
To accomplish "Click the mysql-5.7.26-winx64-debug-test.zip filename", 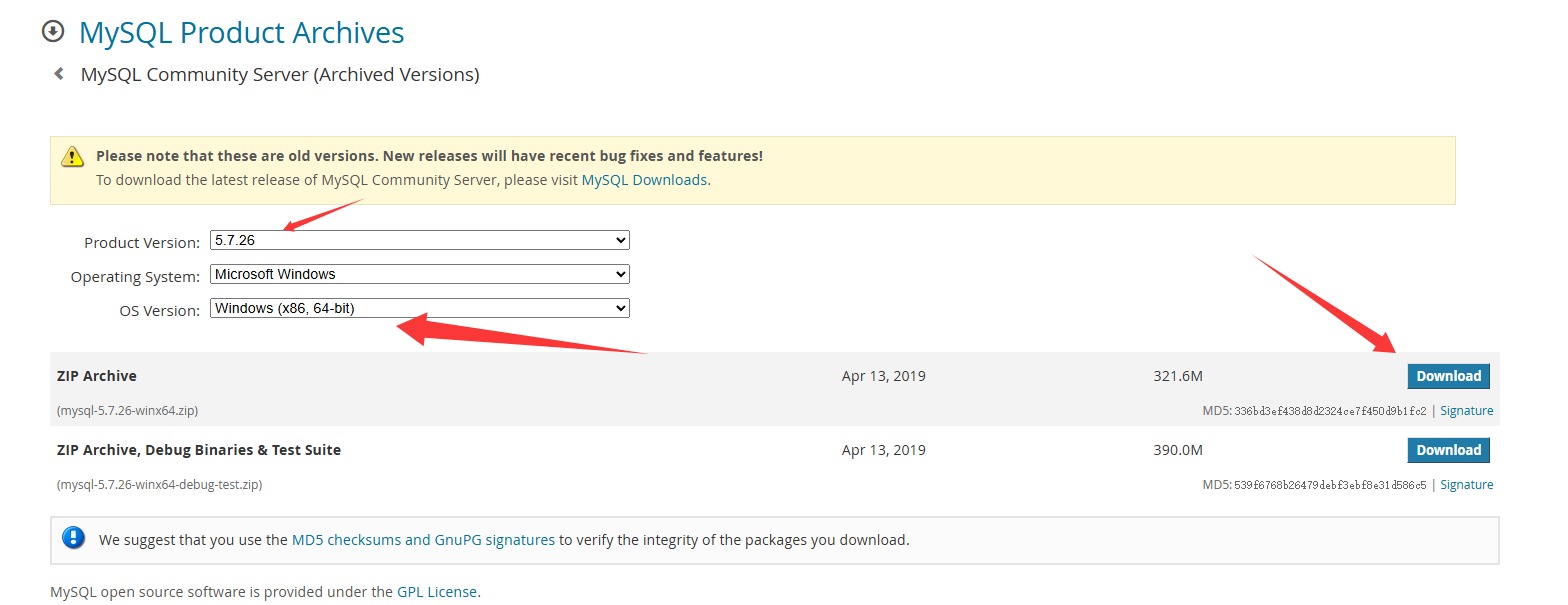I will pos(159,485).
